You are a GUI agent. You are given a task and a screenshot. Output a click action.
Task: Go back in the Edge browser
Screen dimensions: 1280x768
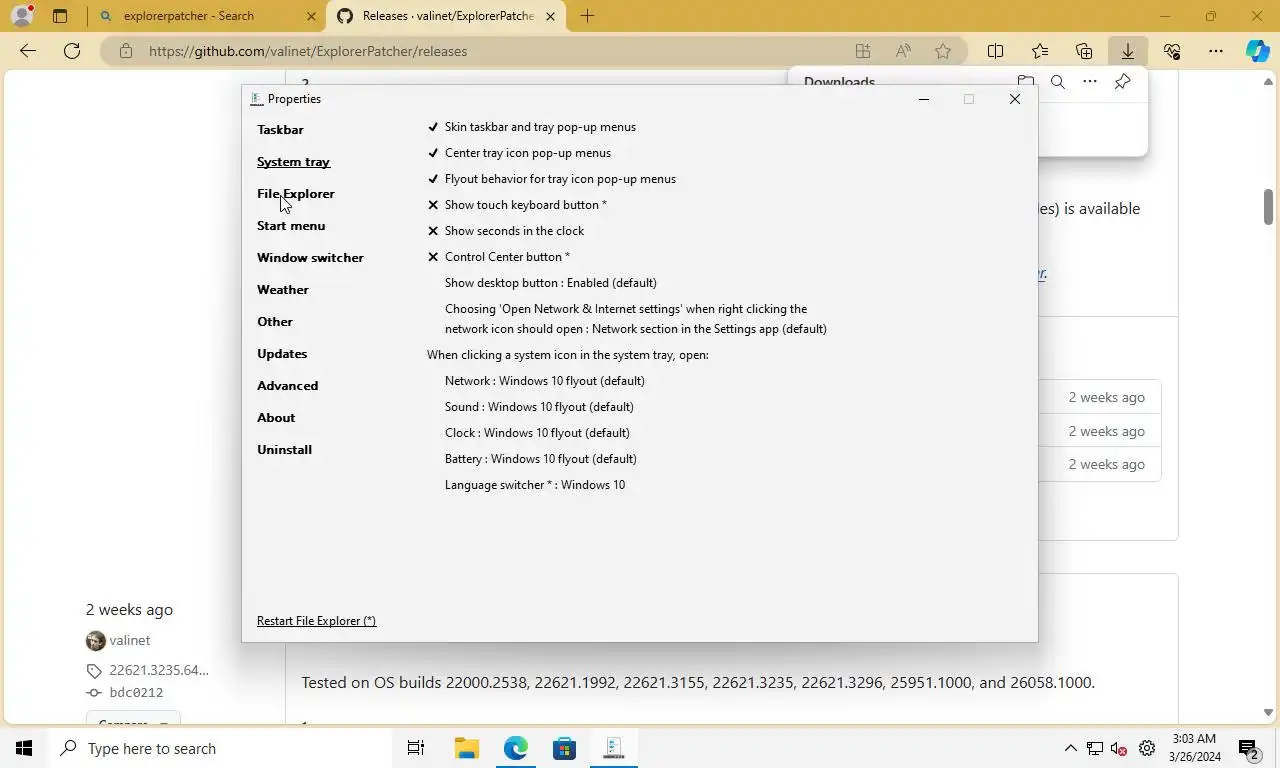click(x=28, y=51)
